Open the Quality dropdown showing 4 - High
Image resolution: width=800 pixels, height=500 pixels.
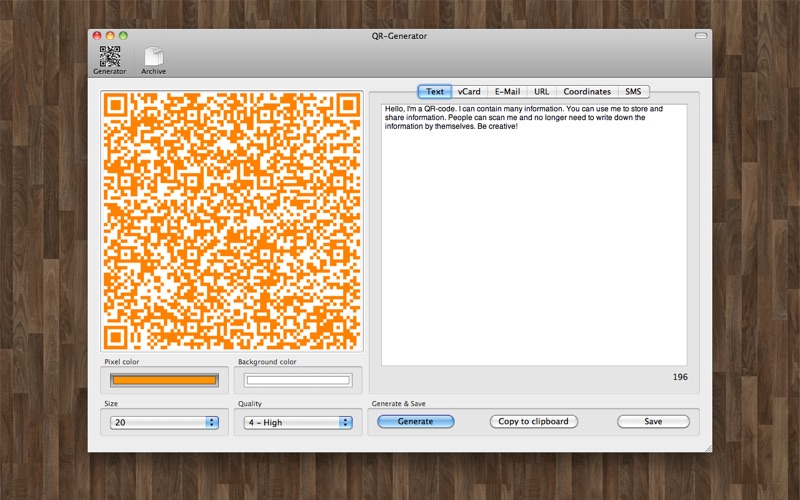click(x=298, y=422)
